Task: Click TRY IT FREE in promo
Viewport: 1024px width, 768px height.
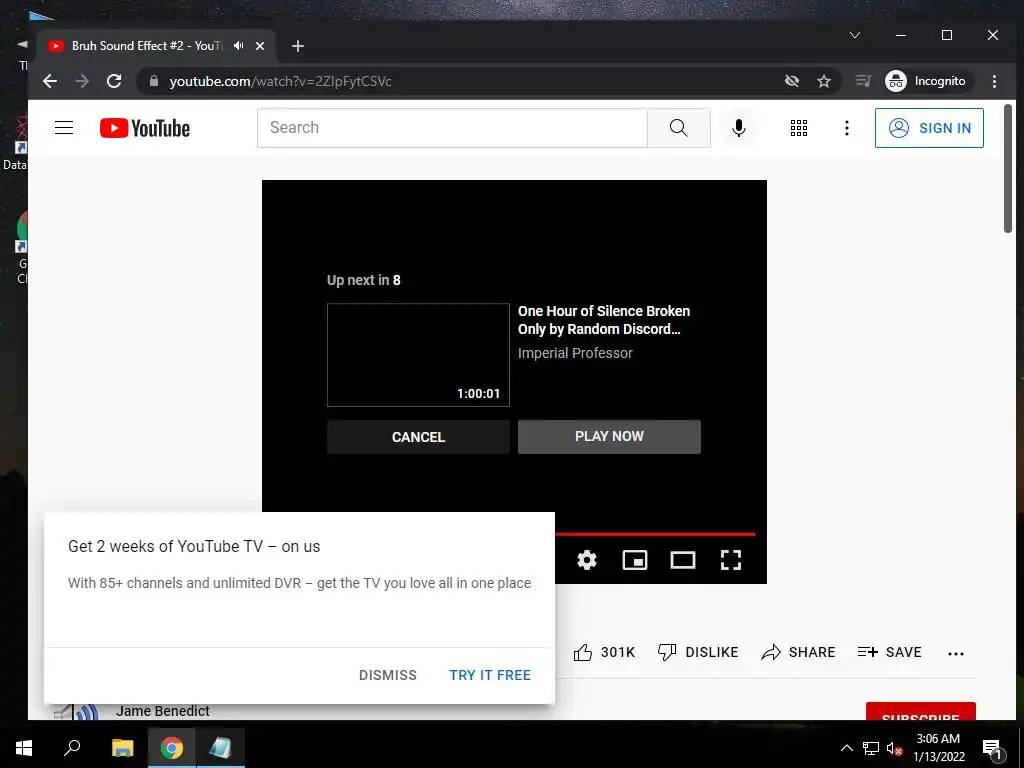Action: 490,675
